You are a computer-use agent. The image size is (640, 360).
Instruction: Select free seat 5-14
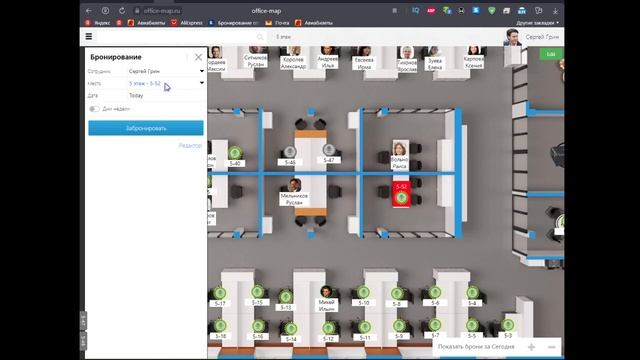(x=291, y=329)
